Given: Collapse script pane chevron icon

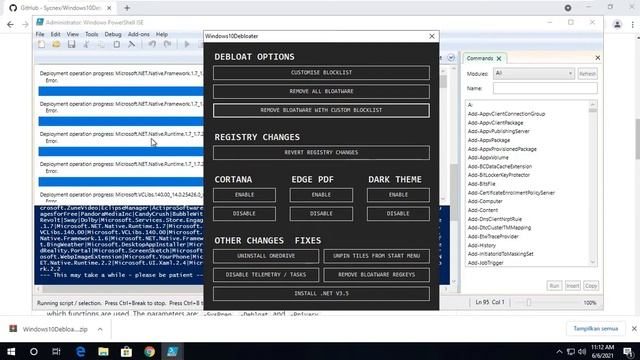Looking at the screenshot, I should 451,58.
